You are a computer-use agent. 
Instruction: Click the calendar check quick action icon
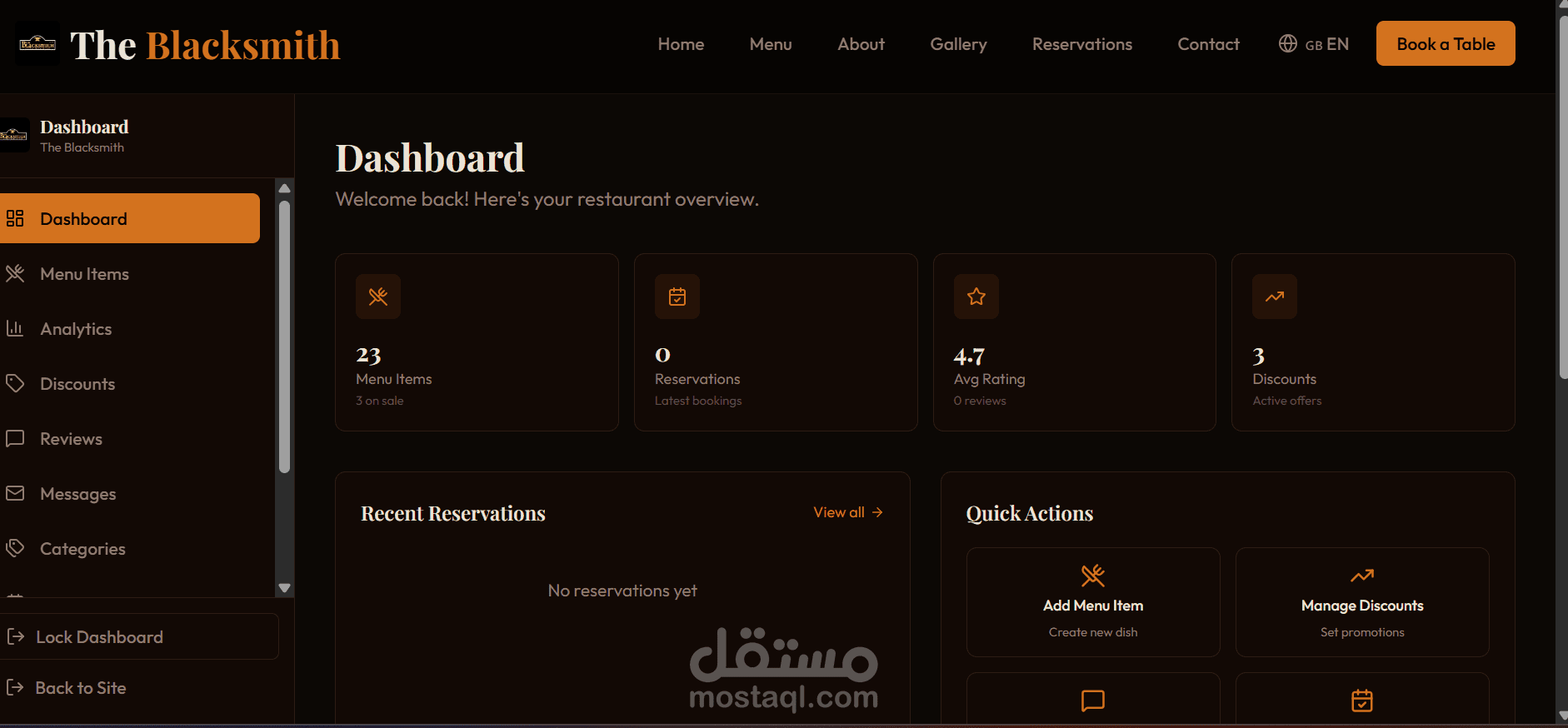pyautogui.click(x=1362, y=701)
